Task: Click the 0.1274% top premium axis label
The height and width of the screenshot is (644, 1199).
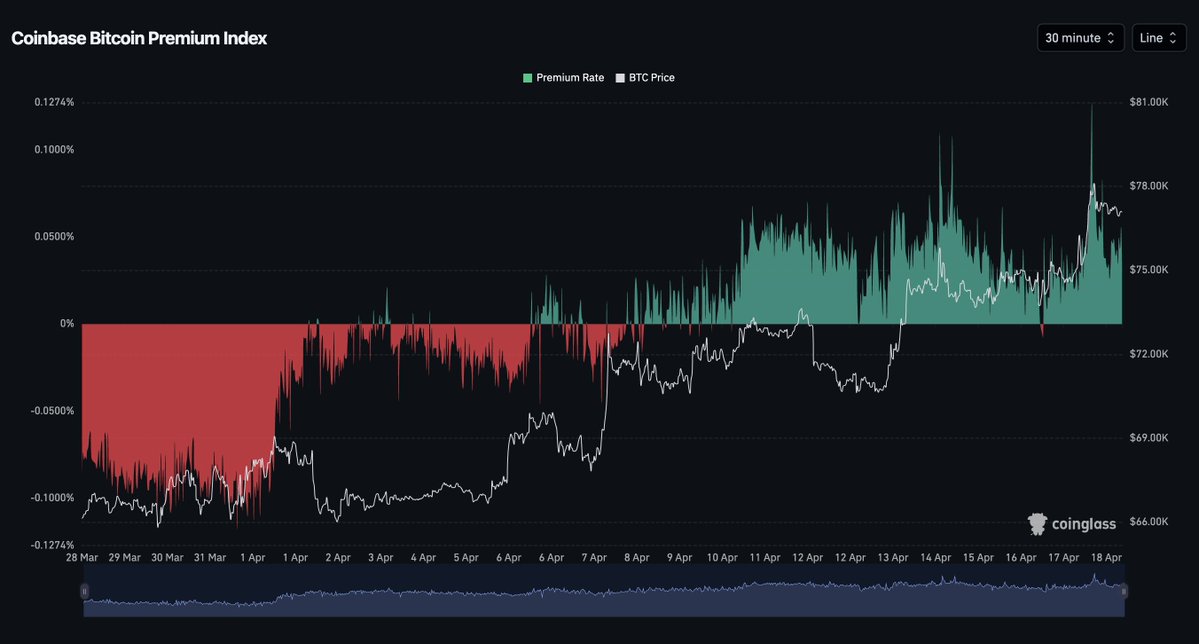Action: click(54, 102)
